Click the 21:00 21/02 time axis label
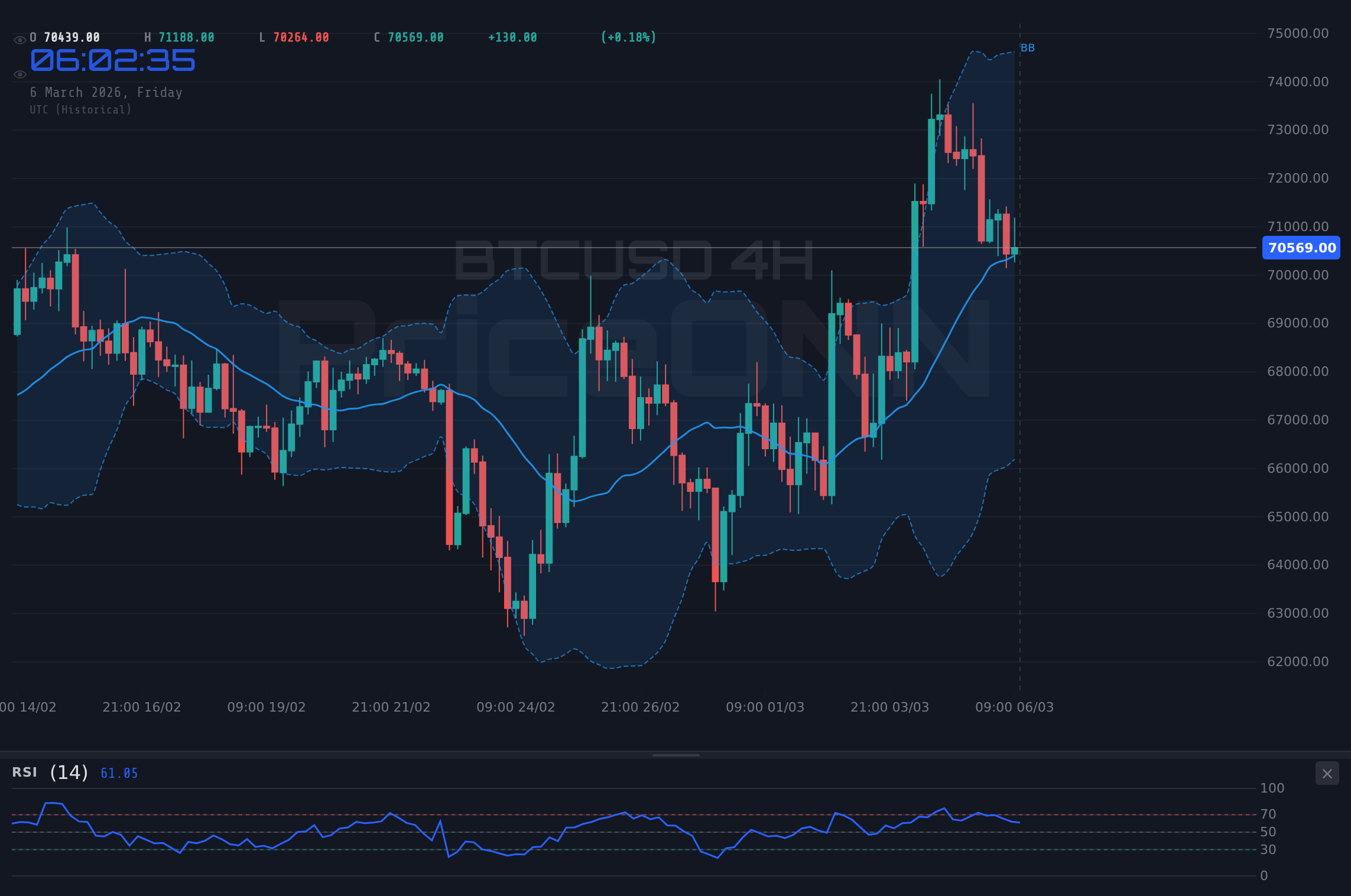1351x896 pixels. tap(391, 707)
